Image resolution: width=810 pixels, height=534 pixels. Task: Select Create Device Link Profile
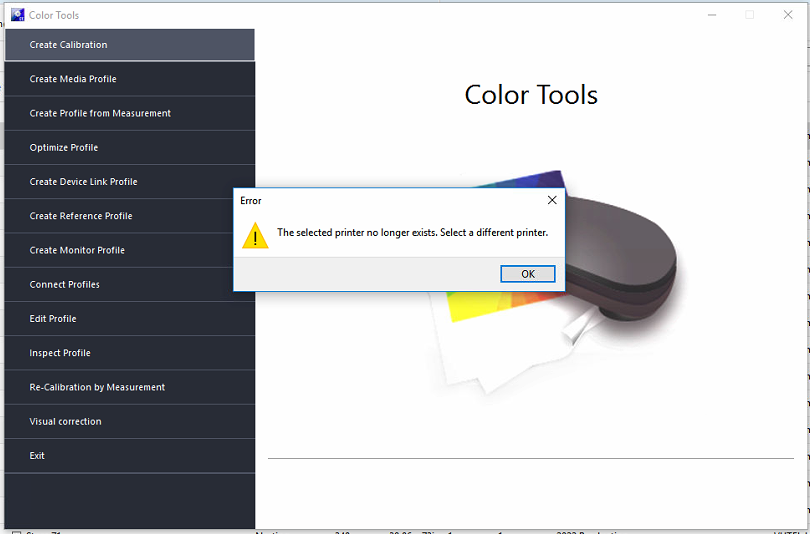(130, 182)
